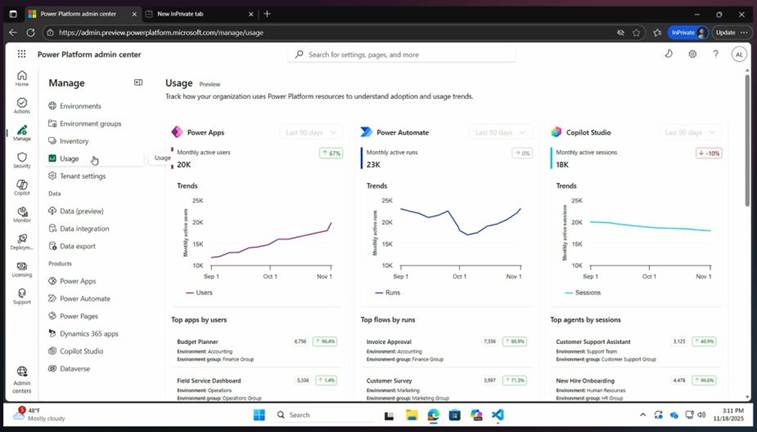The height and width of the screenshot is (432, 757).
Task: Click the browser Update button
Action: 725,32
